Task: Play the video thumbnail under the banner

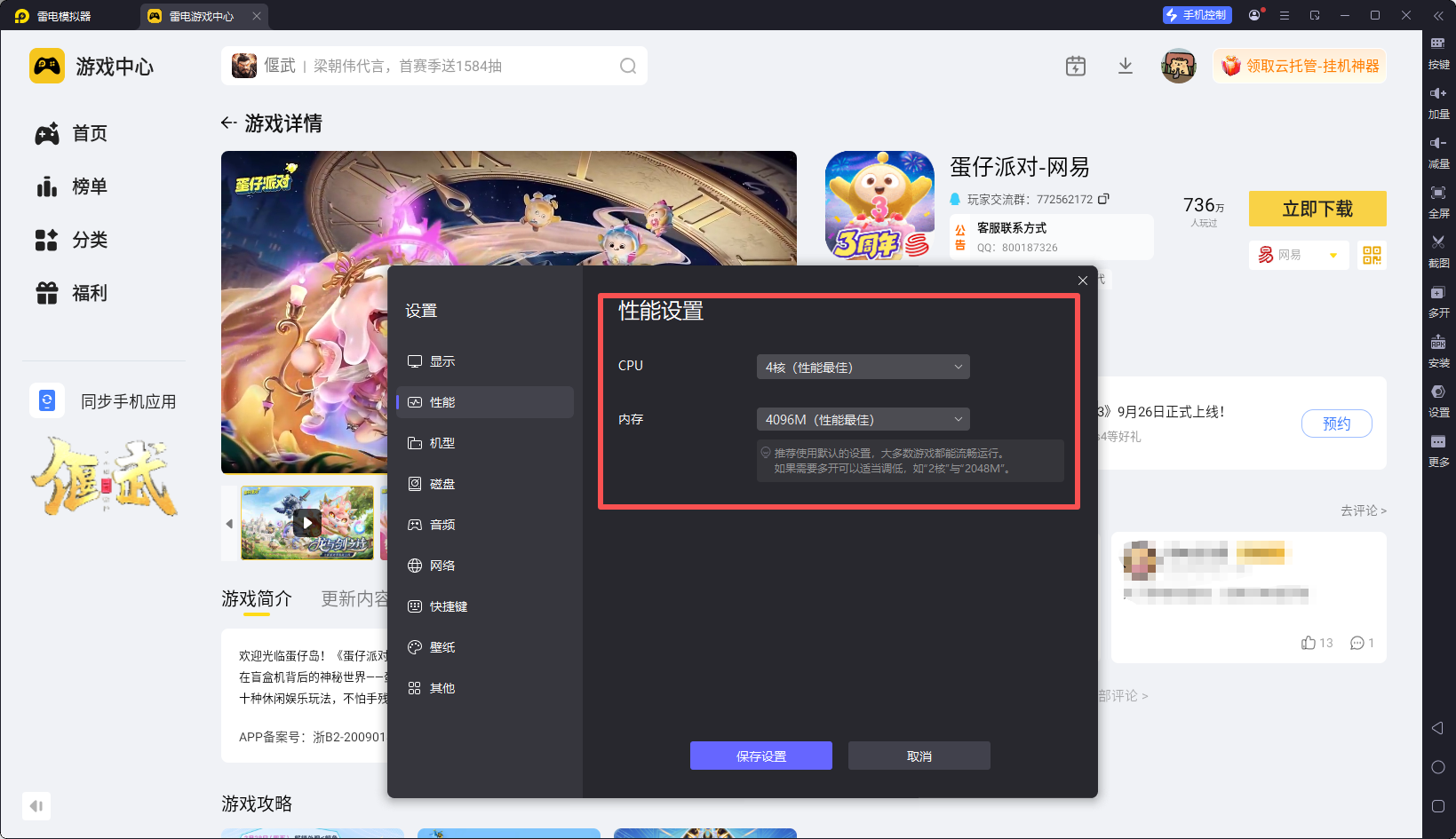Action: [x=307, y=523]
